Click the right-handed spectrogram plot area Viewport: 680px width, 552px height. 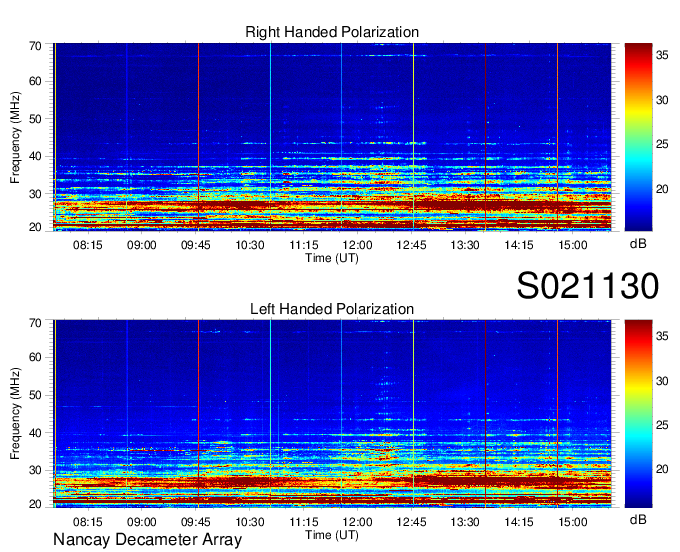tap(332, 137)
